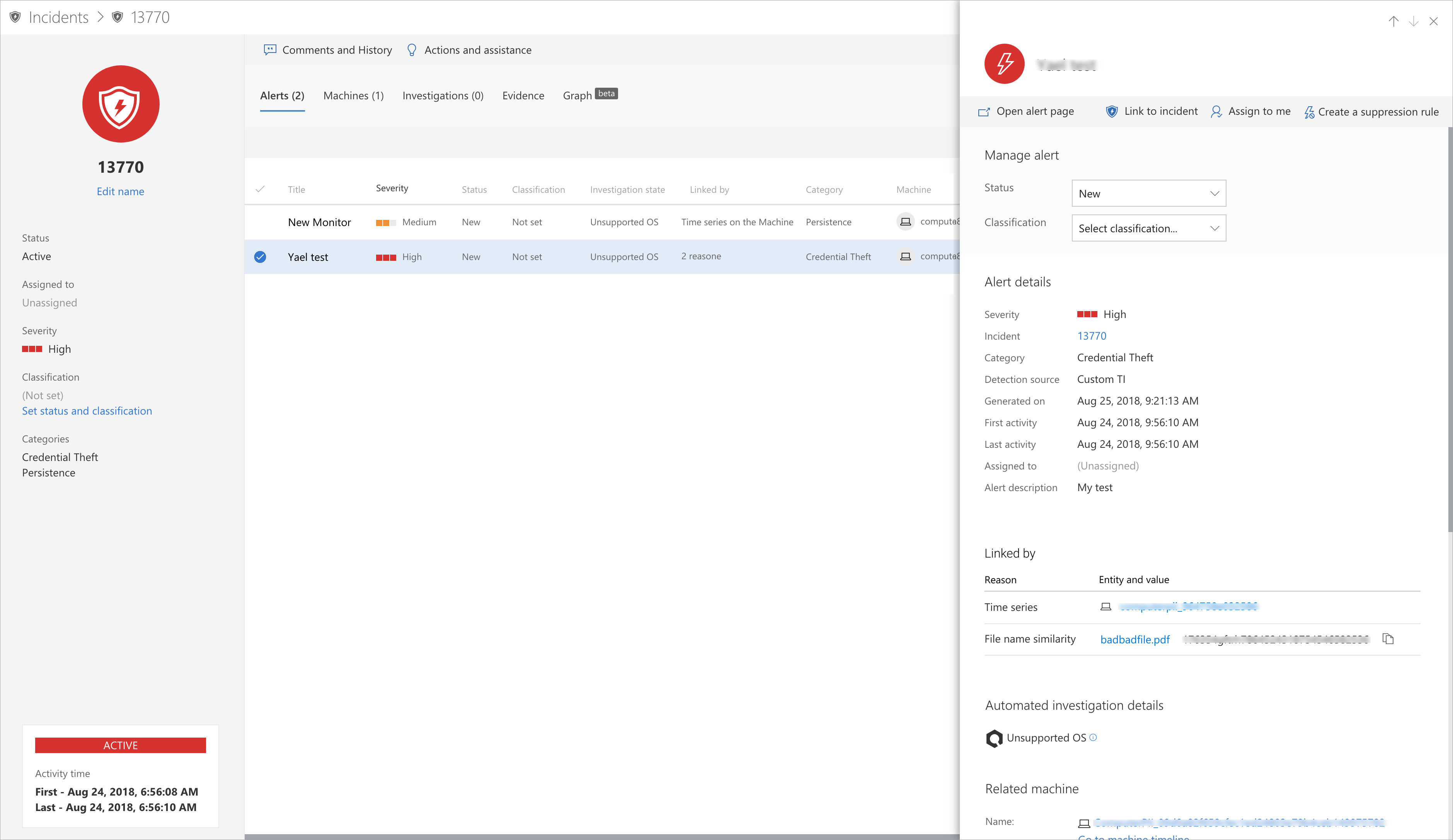
Task: Click the Link to incident shield icon
Action: pyautogui.click(x=1111, y=112)
